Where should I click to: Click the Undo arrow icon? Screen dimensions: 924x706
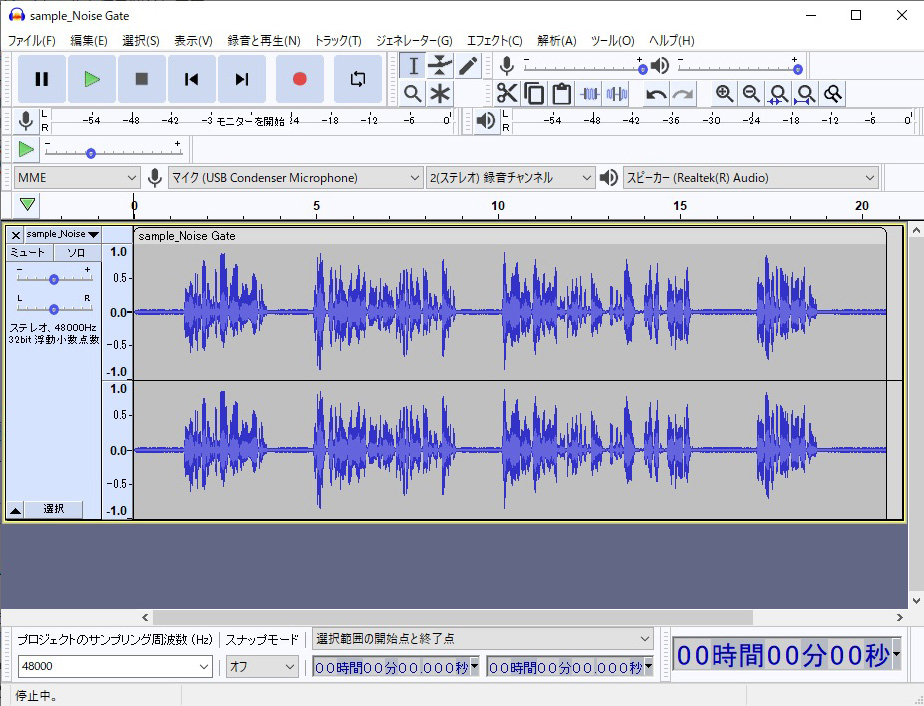click(x=656, y=94)
